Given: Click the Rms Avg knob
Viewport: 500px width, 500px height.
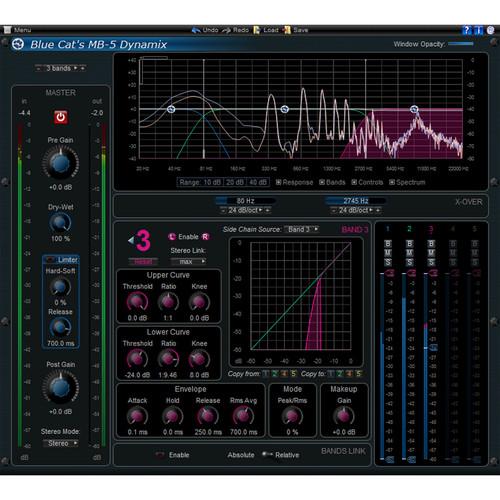Looking at the screenshot, I should pyautogui.click(x=243, y=416).
